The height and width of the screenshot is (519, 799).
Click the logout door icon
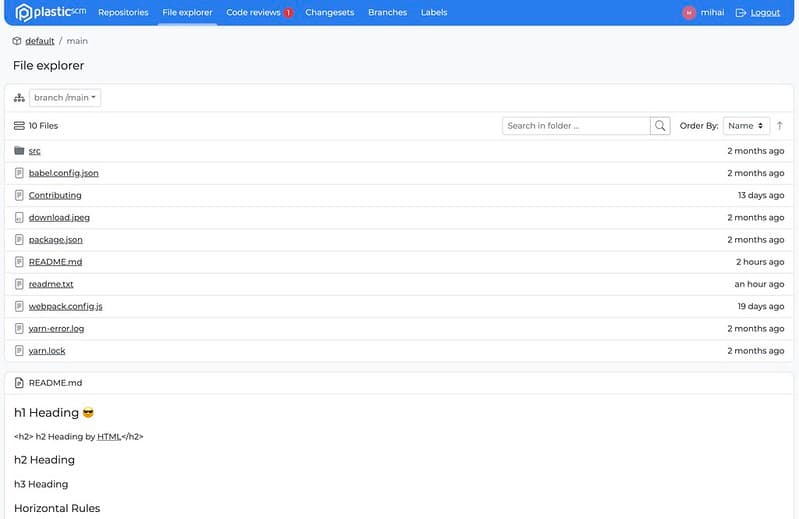[x=741, y=13]
